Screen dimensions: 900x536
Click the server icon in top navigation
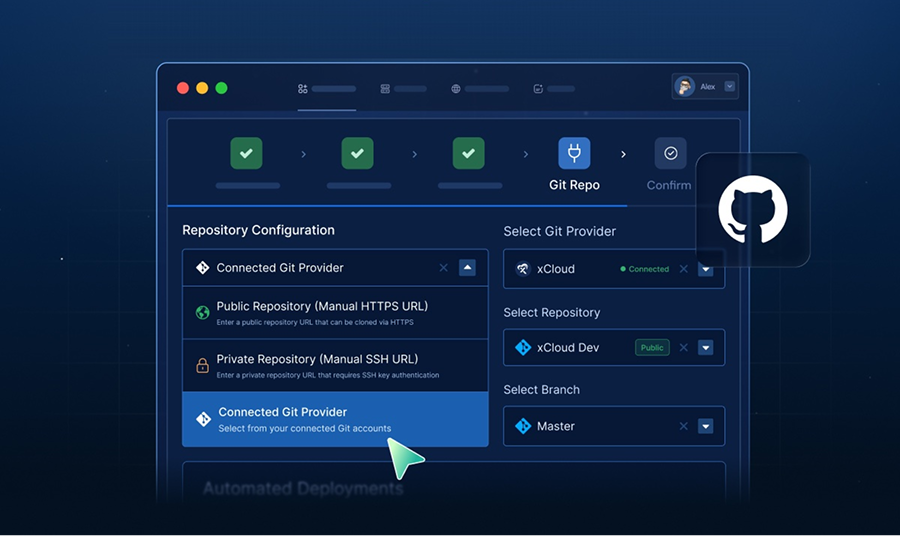[x=385, y=89]
